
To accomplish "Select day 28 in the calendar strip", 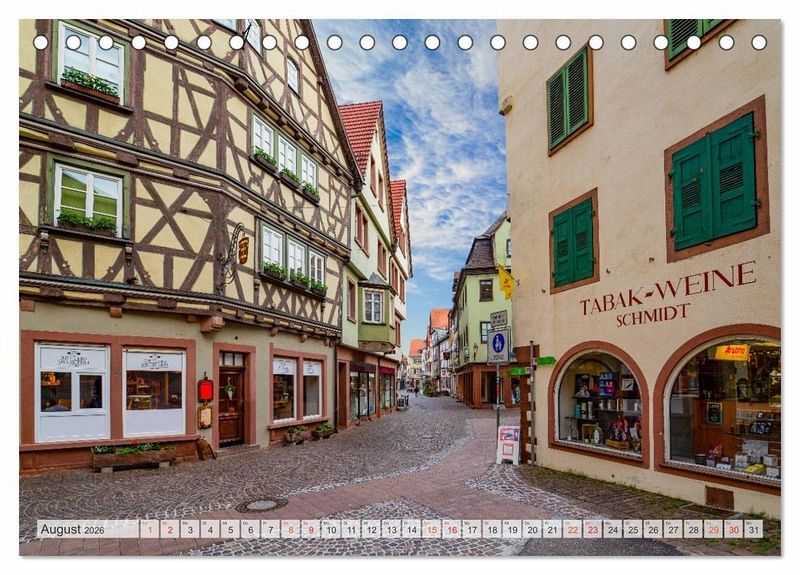I will (x=694, y=529).
